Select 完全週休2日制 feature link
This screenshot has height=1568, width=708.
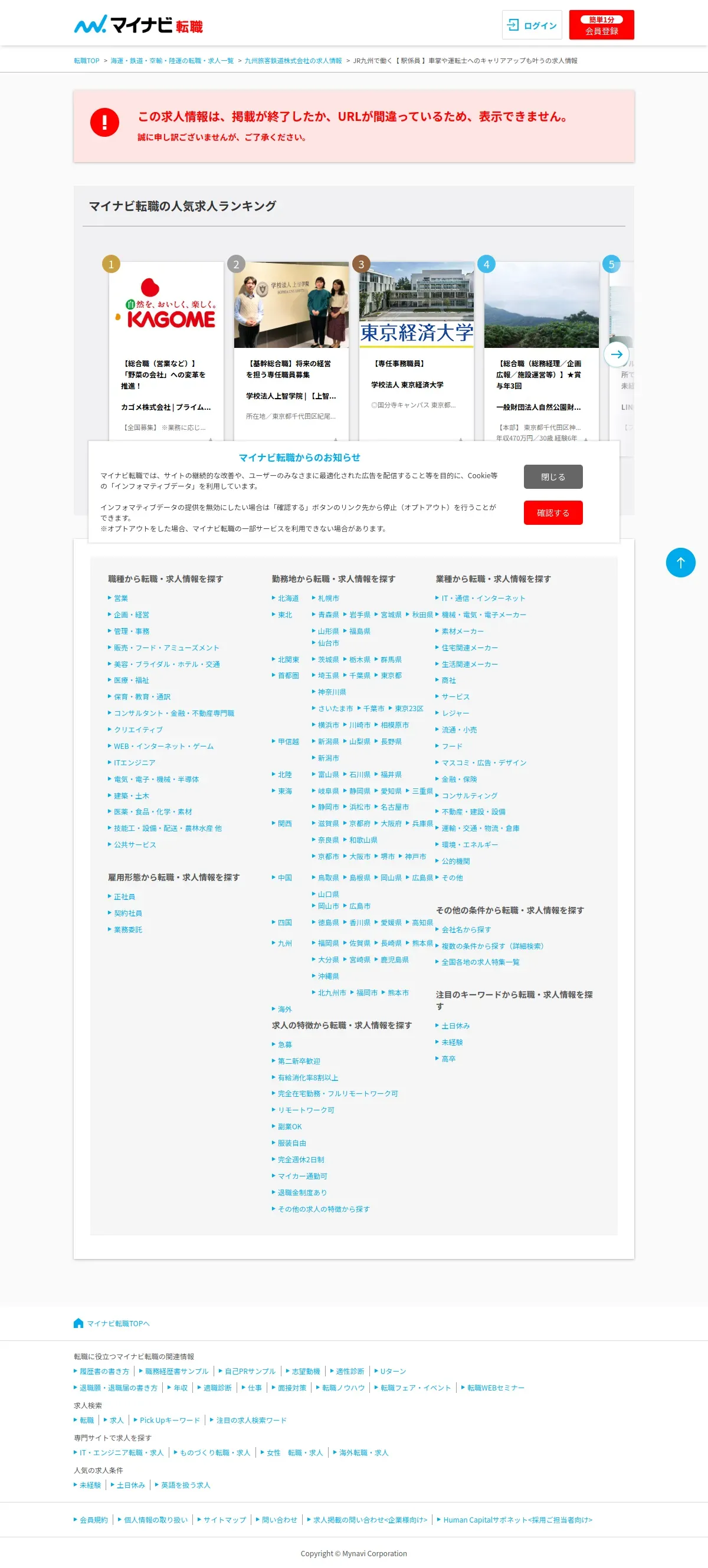[301, 1159]
